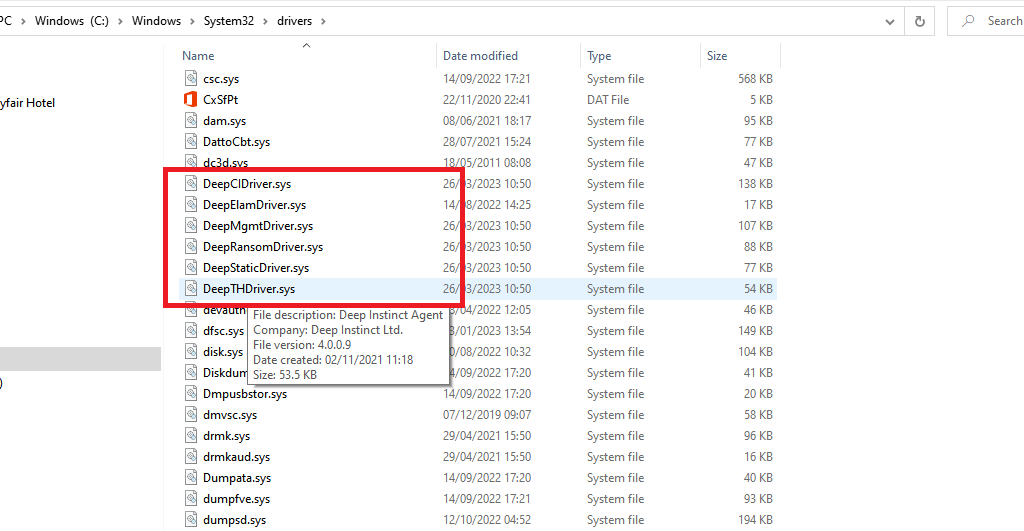Click the csc.sys file icon
The height and width of the screenshot is (531, 1024).
(x=191, y=78)
